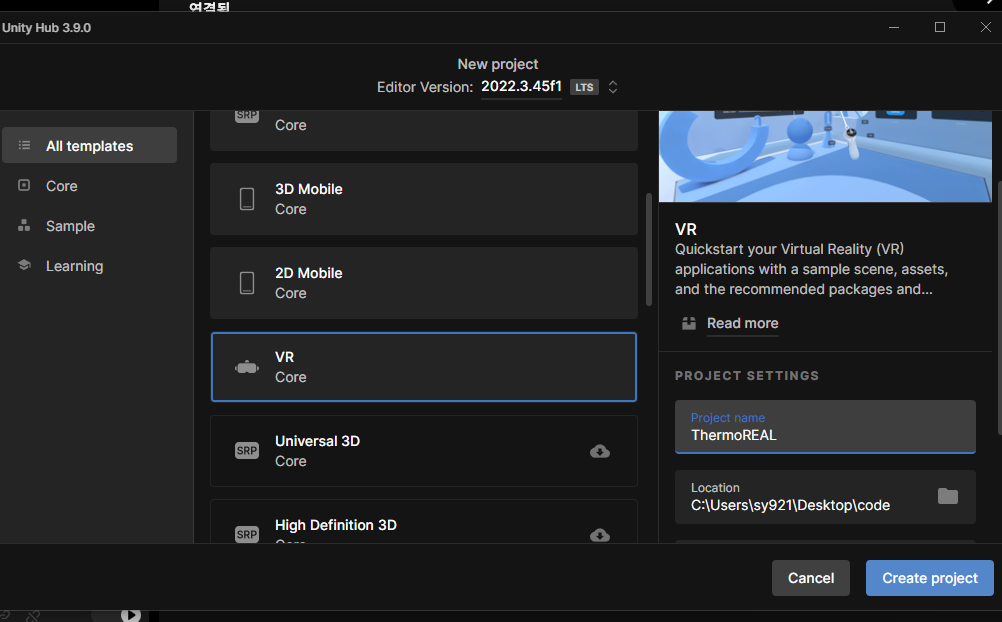Screen dimensions: 1002x622
Task: Browse for project location folder
Action: (948, 496)
